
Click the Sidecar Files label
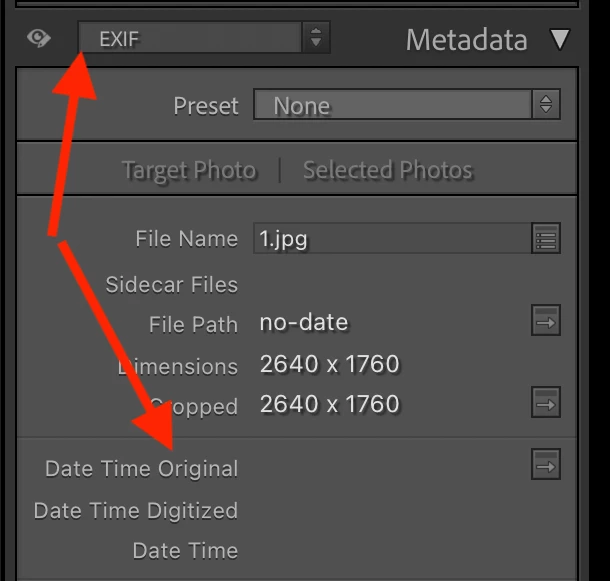click(171, 284)
